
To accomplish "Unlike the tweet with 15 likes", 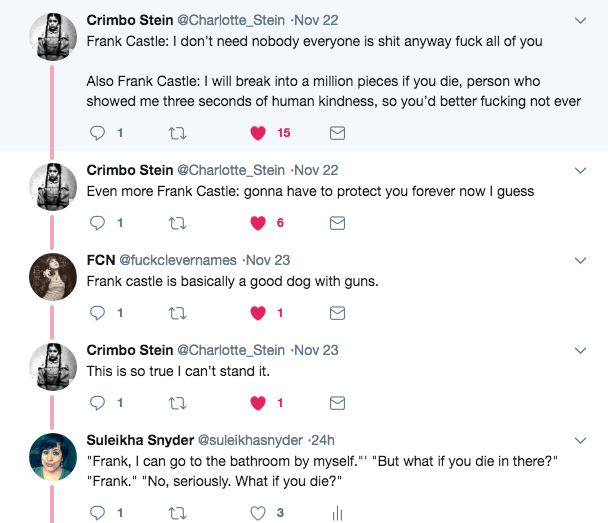I will (259, 133).
